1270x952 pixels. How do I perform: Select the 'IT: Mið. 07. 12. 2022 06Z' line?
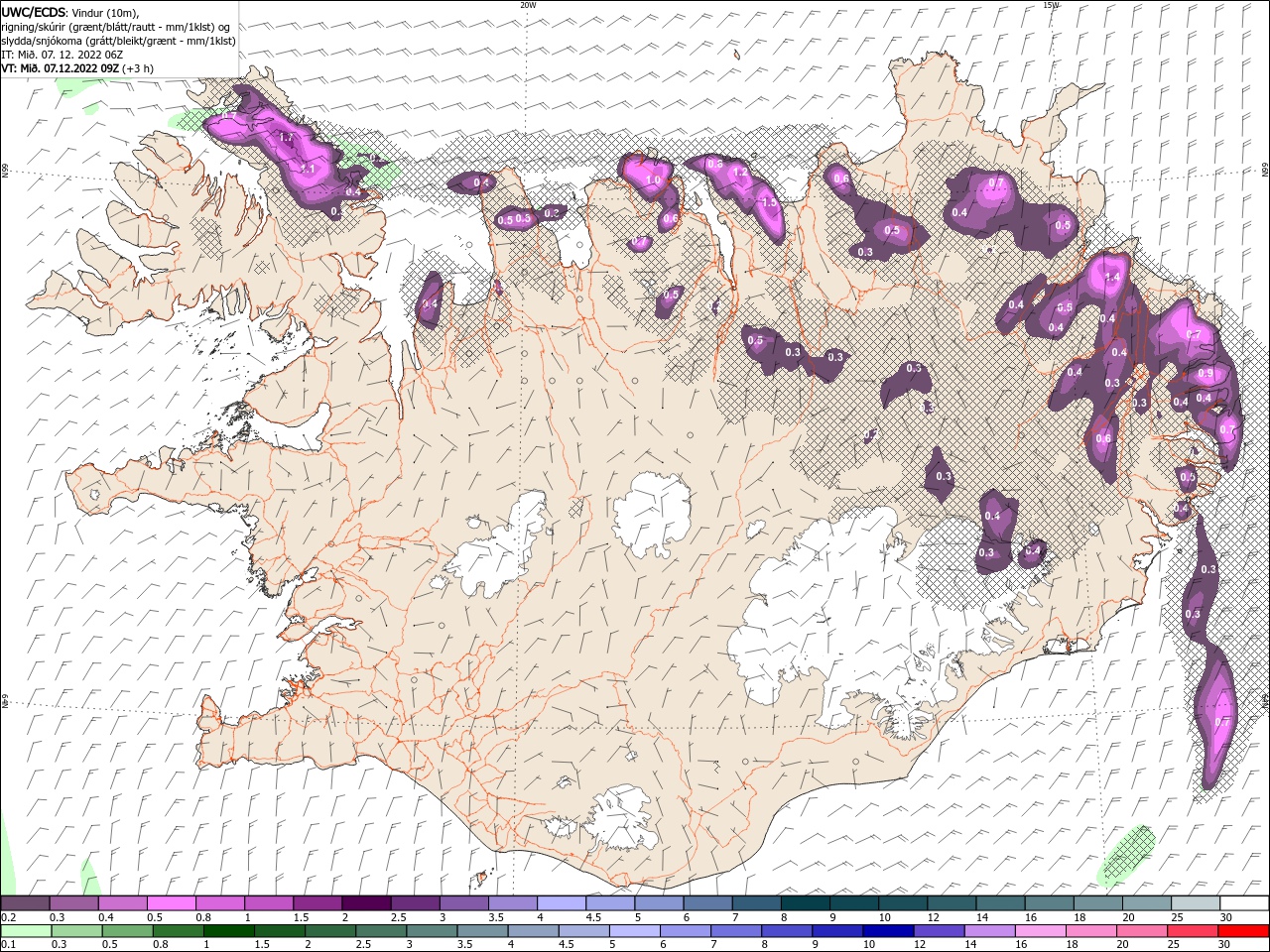(x=61, y=55)
